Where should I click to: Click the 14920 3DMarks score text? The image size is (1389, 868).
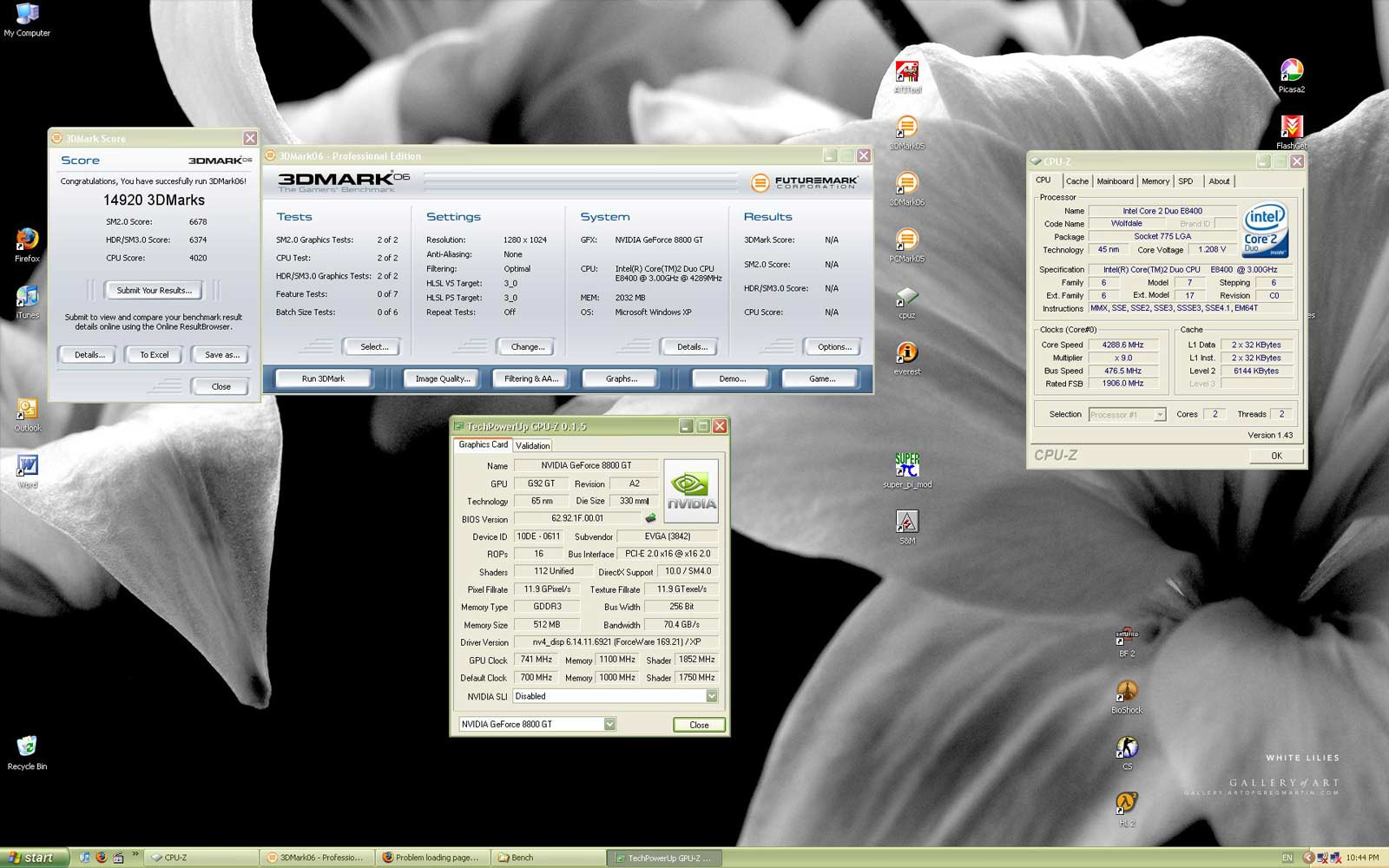[154, 200]
